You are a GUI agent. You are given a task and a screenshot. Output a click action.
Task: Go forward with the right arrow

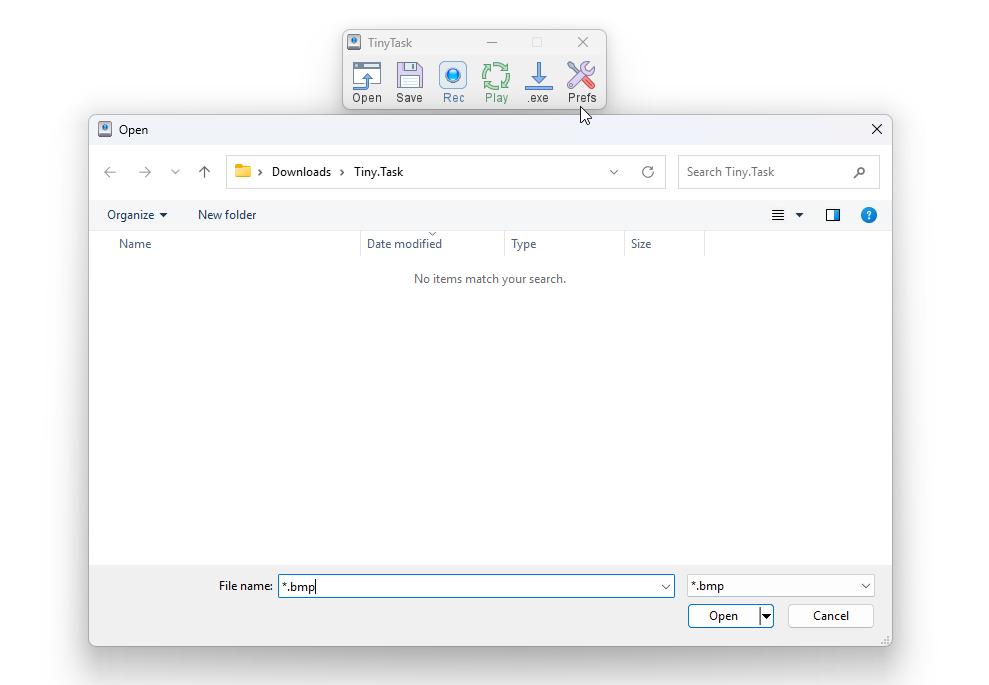coord(145,172)
